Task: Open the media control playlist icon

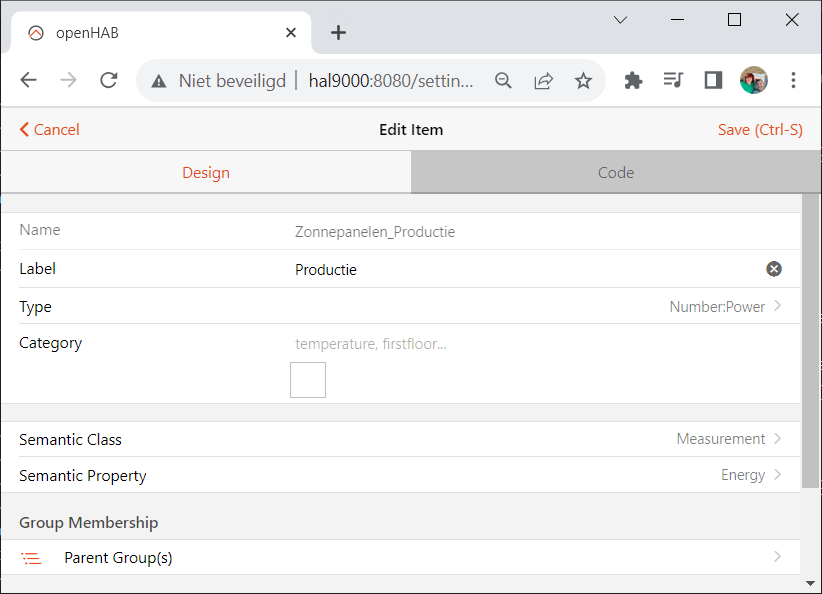Action: [x=673, y=80]
